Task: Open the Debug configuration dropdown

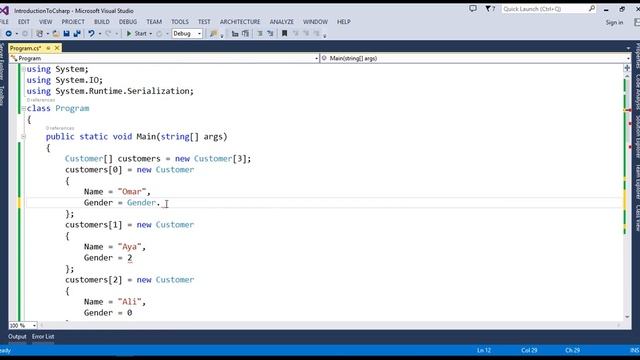Action: (x=187, y=33)
